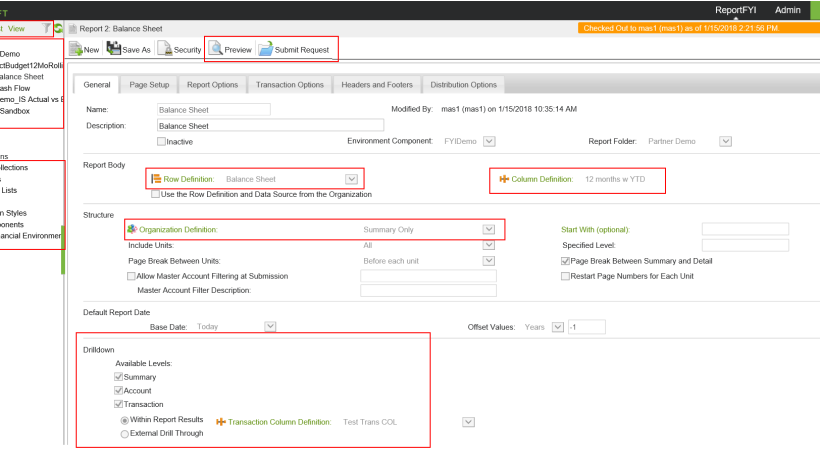Select Cash Flow in sidebar list
The width and height of the screenshot is (820, 461).
[x=15, y=88]
